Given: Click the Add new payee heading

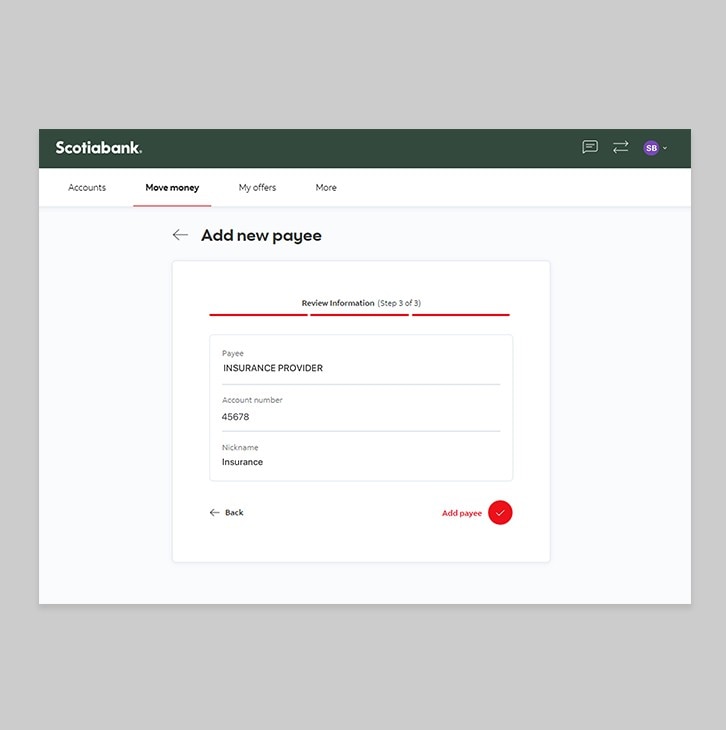Looking at the screenshot, I should click(261, 236).
